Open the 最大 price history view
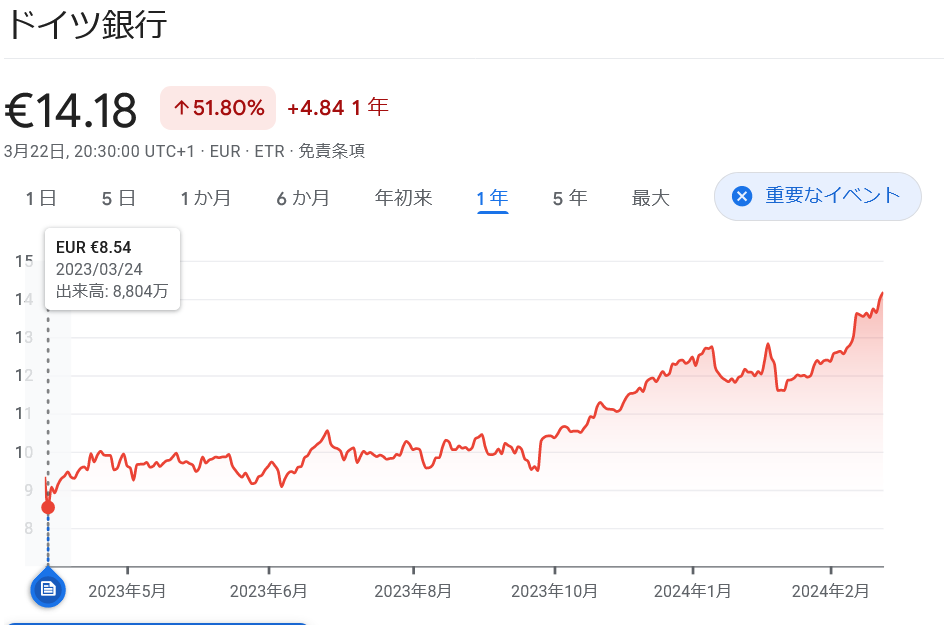The width and height of the screenshot is (944, 625). pos(650,198)
